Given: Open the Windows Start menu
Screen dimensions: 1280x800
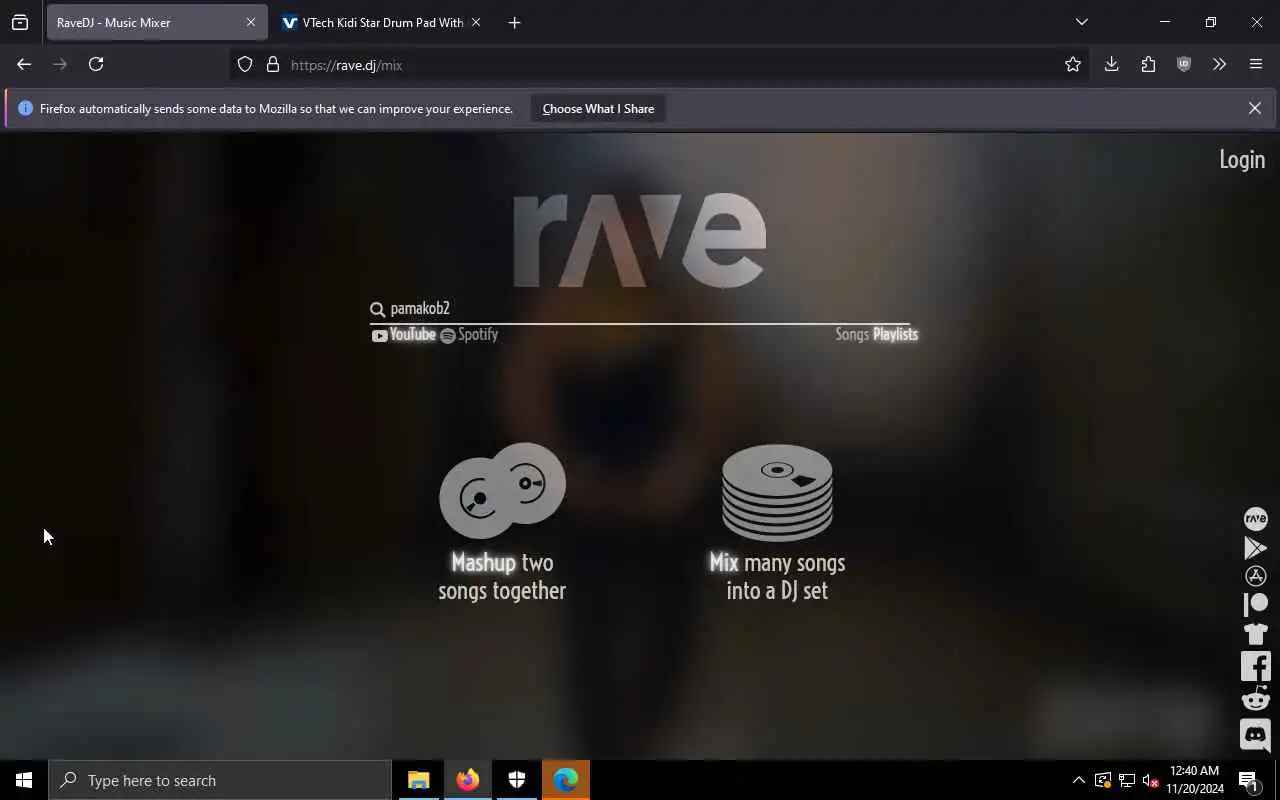Looking at the screenshot, I should point(24,780).
